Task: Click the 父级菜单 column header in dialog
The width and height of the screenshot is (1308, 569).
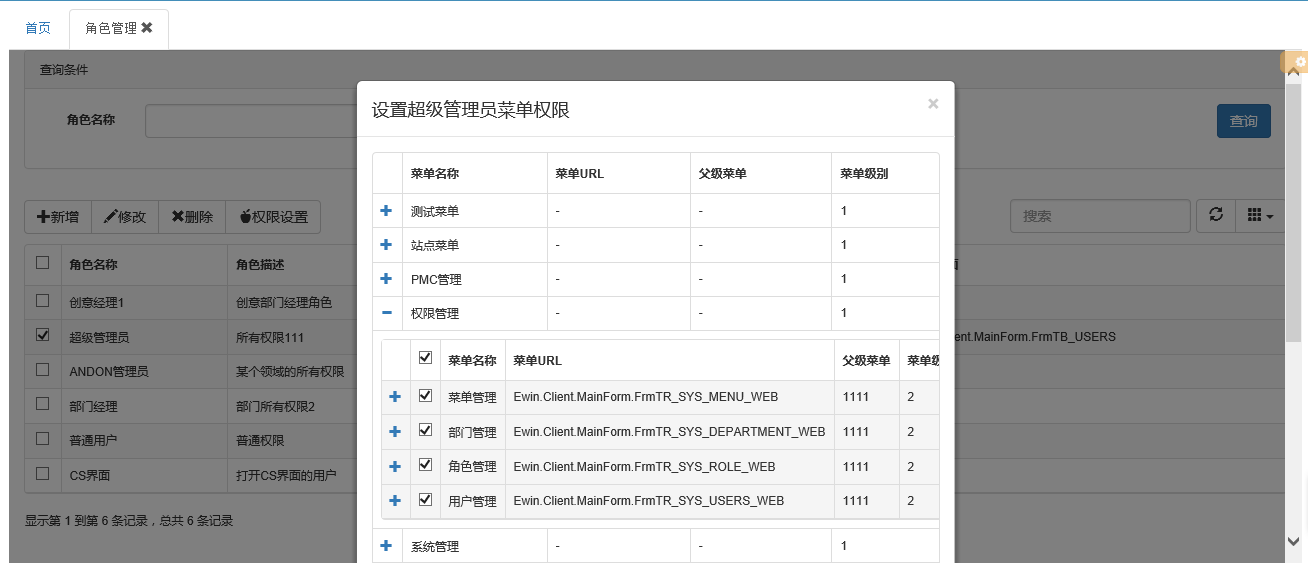Action: coord(760,173)
